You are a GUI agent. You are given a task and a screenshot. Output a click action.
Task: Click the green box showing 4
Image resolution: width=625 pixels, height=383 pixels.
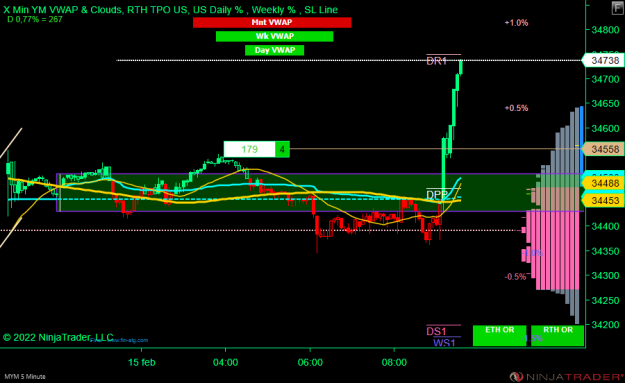[x=282, y=149]
